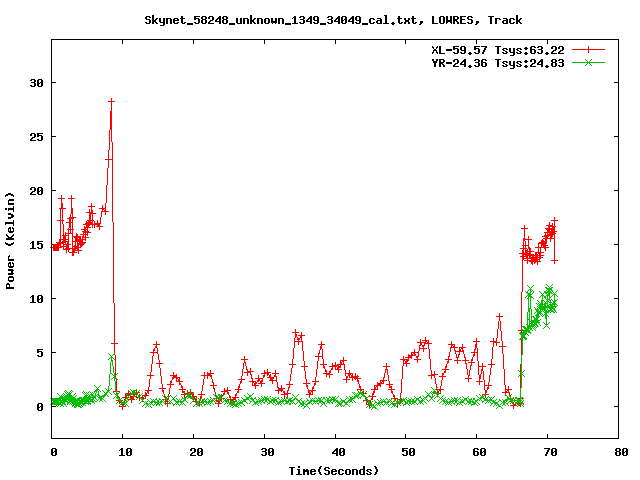The height and width of the screenshot is (480, 640).
Task: Click the red peak near 63 seconds
Action: coord(499,316)
